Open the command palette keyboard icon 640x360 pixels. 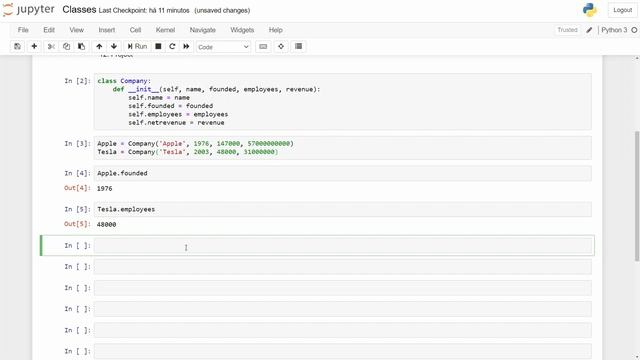[x=263, y=47]
